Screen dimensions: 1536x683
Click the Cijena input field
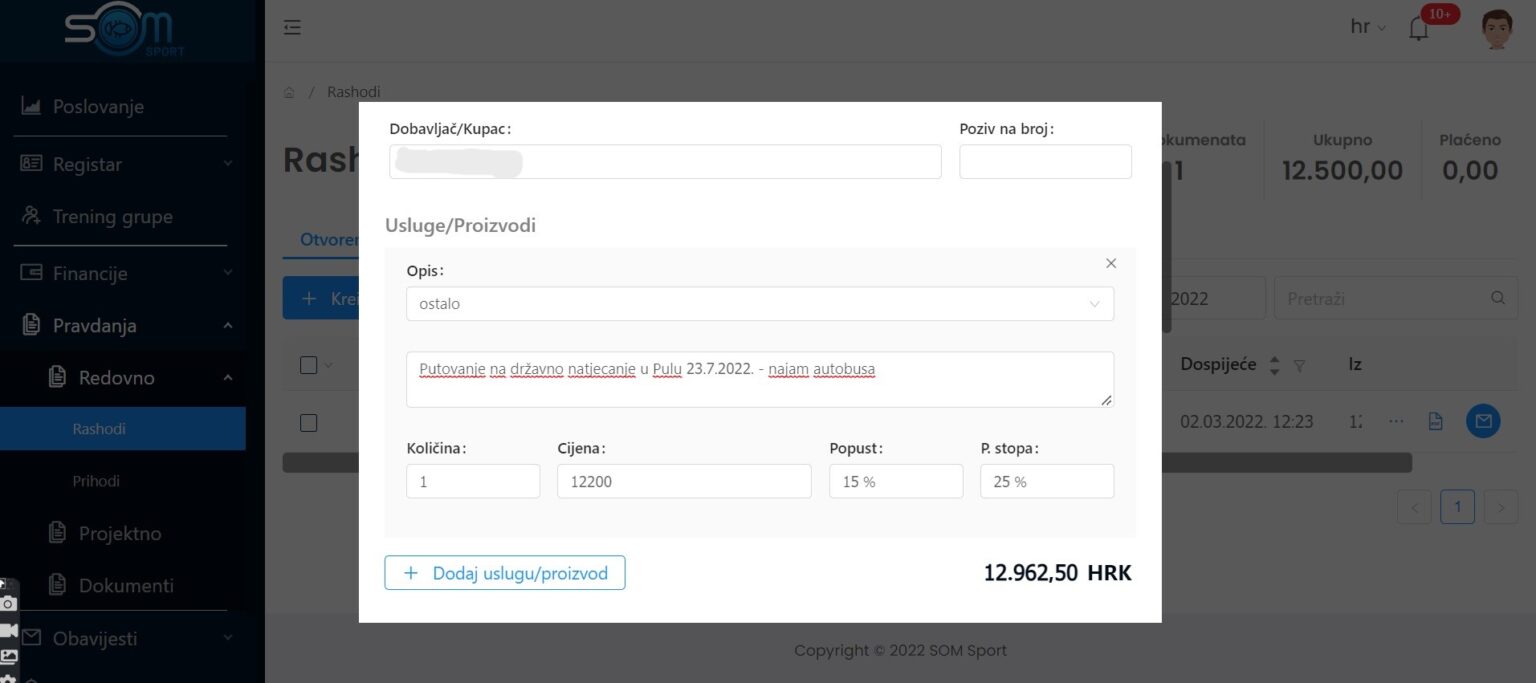pos(683,481)
